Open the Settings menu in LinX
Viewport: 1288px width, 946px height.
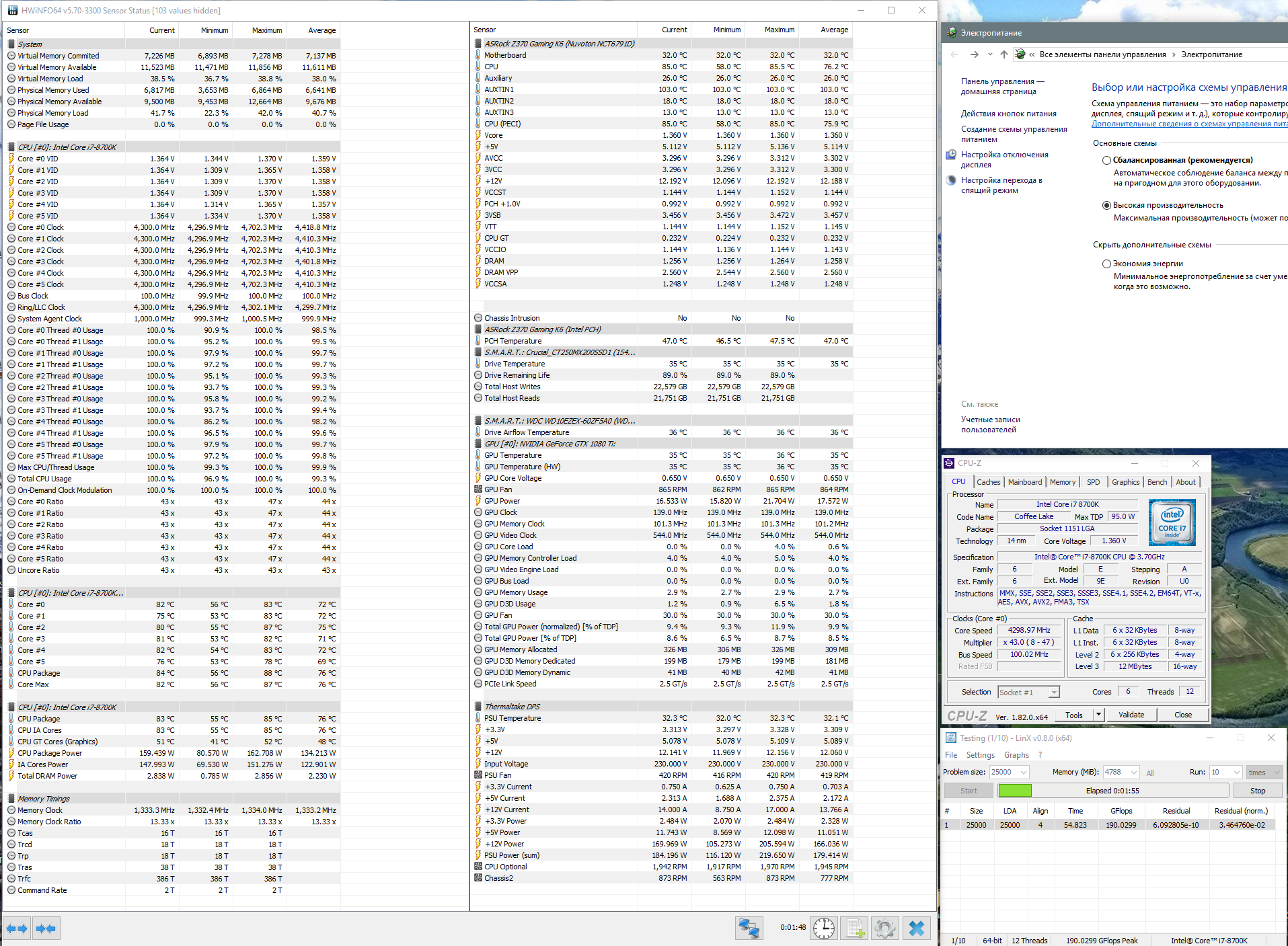(x=980, y=755)
